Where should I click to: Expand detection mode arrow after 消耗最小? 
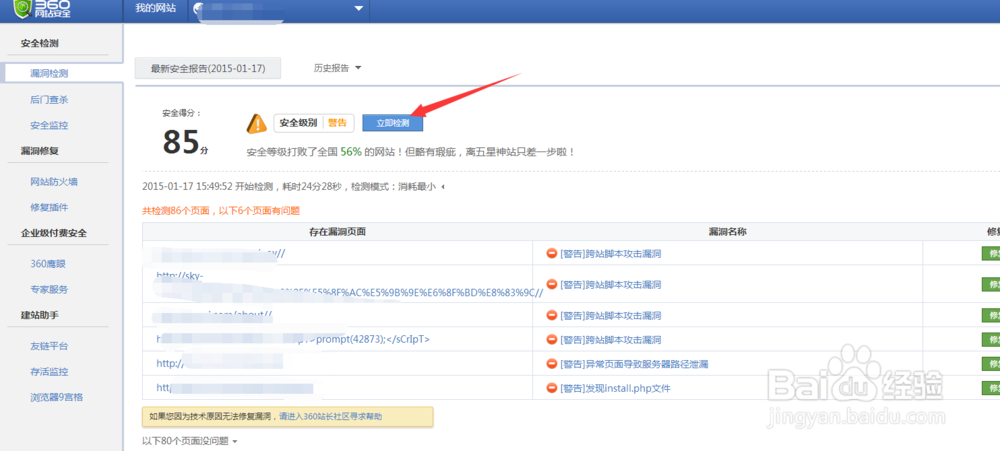443,187
